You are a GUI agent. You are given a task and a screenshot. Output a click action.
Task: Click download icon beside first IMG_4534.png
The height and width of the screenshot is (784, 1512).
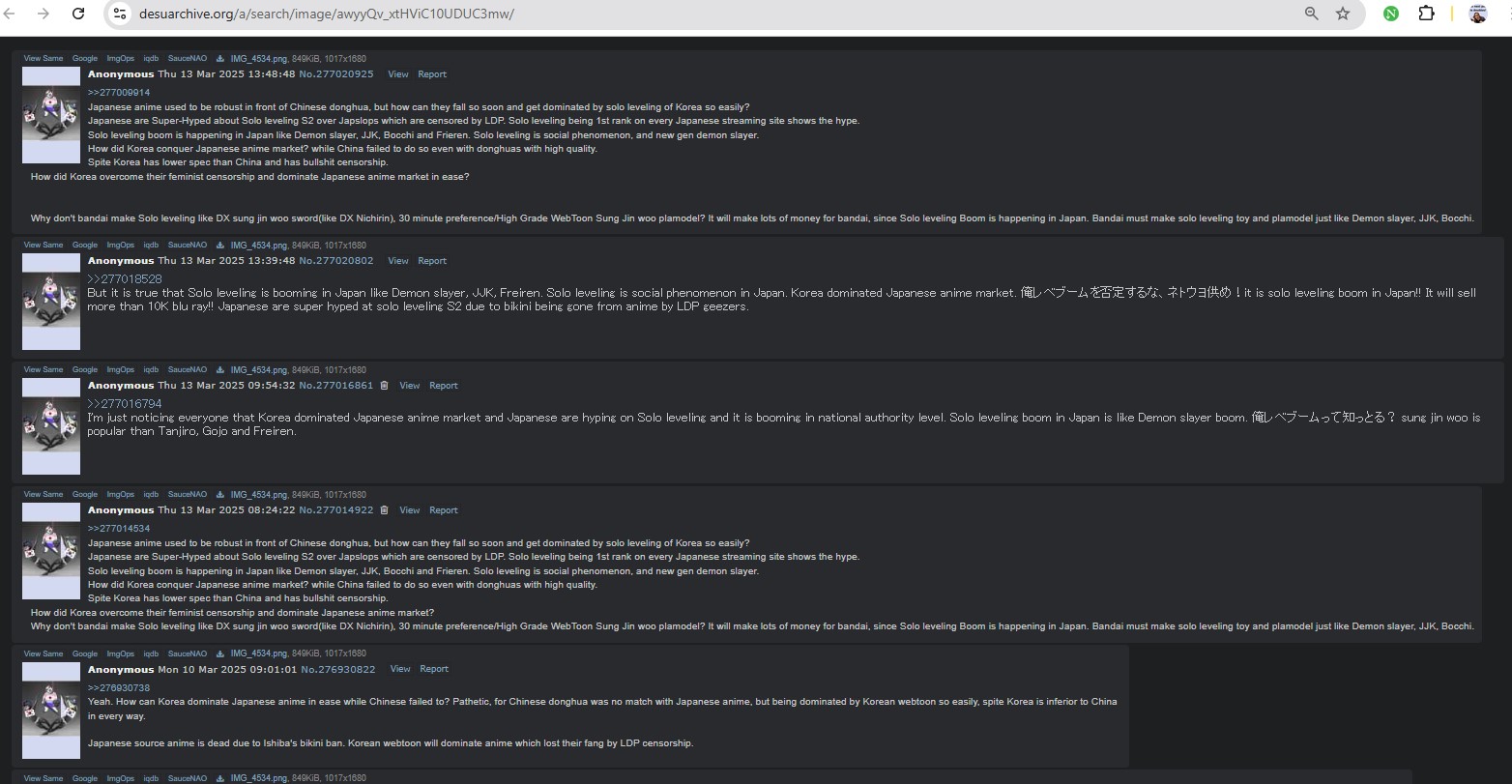tap(220, 59)
